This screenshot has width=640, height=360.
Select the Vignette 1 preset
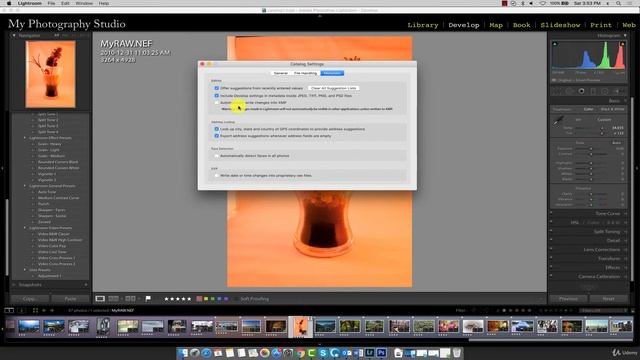click(47, 174)
